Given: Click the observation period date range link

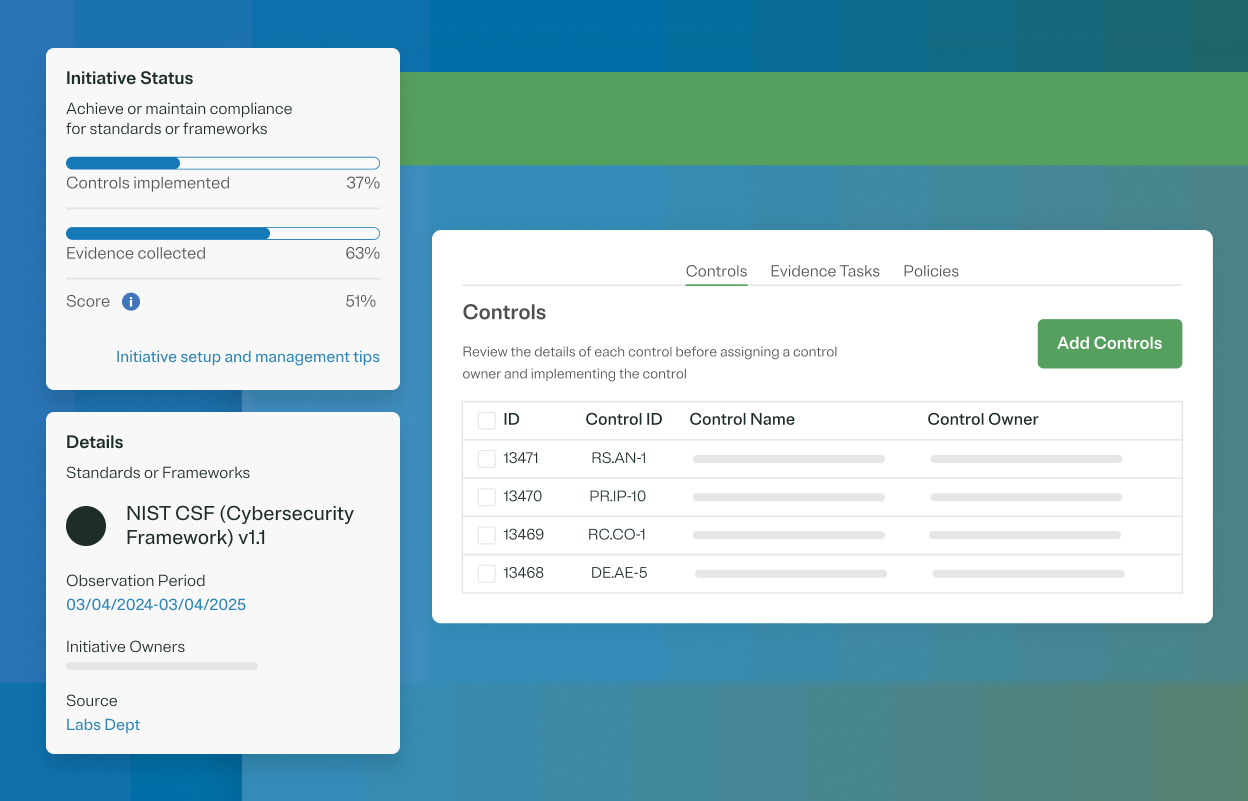Looking at the screenshot, I should [155, 604].
